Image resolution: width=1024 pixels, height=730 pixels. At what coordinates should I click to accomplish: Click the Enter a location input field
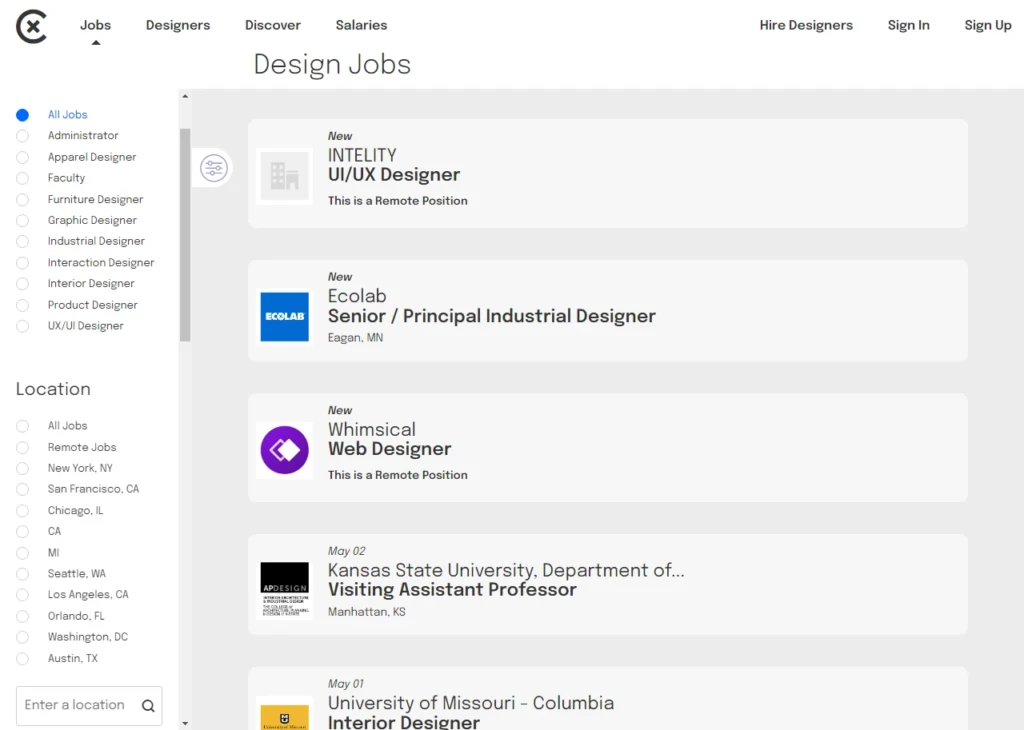(x=89, y=706)
